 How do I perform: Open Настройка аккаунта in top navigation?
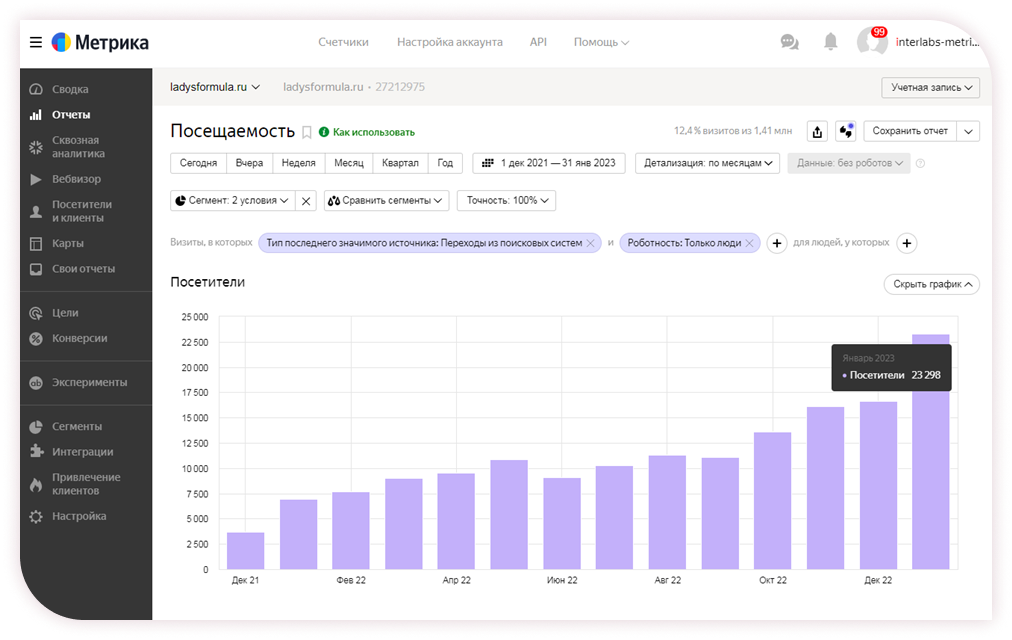[x=450, y=42]
